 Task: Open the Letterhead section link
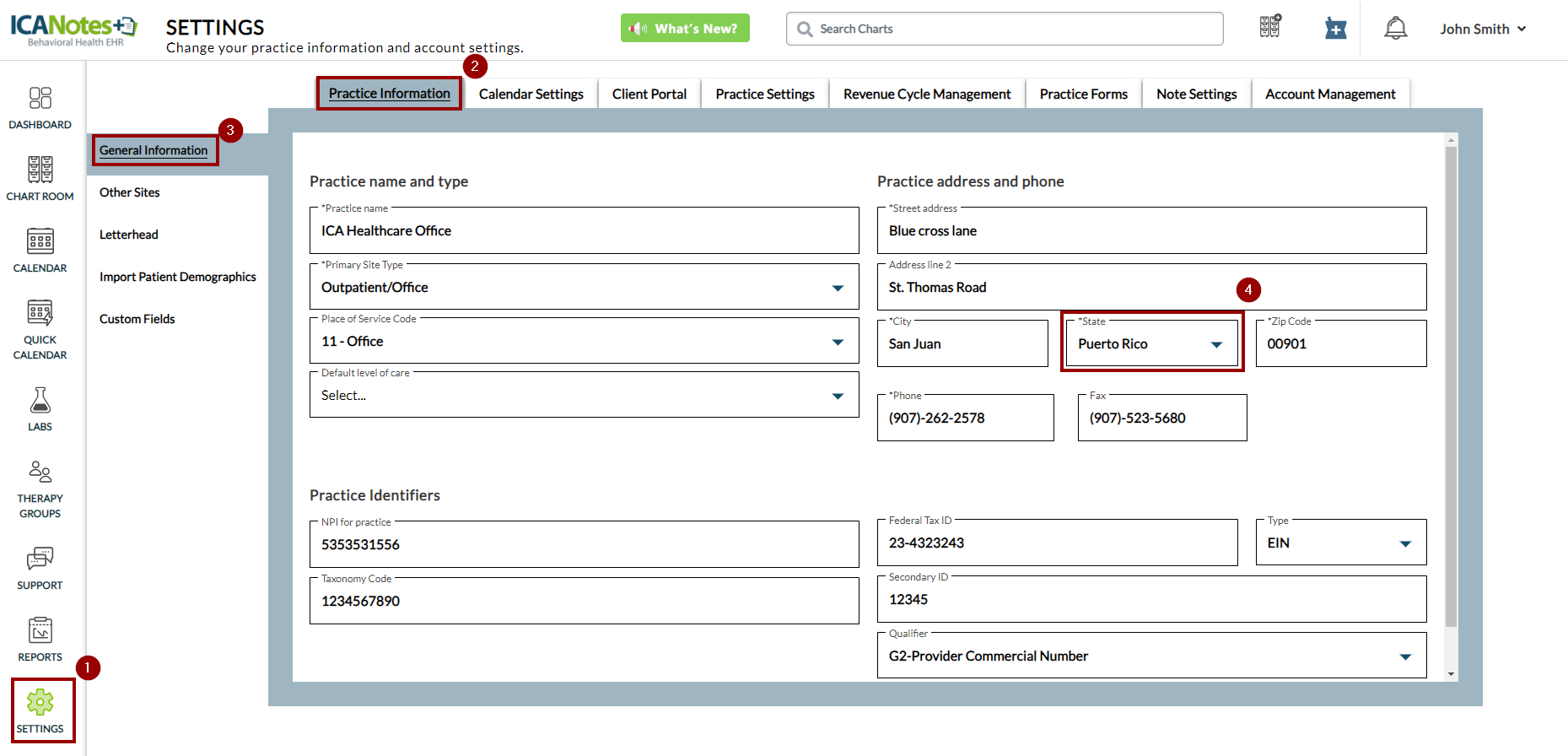click(129, 235)
